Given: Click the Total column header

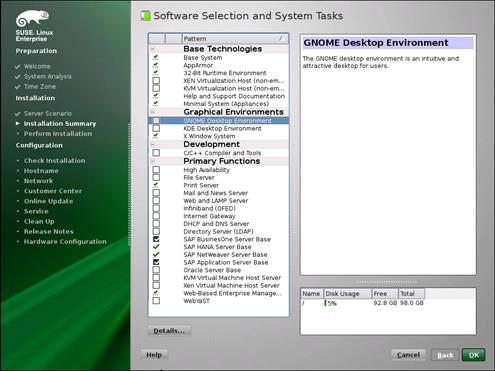Looking at the screenshot, I should tap(412, 294).
